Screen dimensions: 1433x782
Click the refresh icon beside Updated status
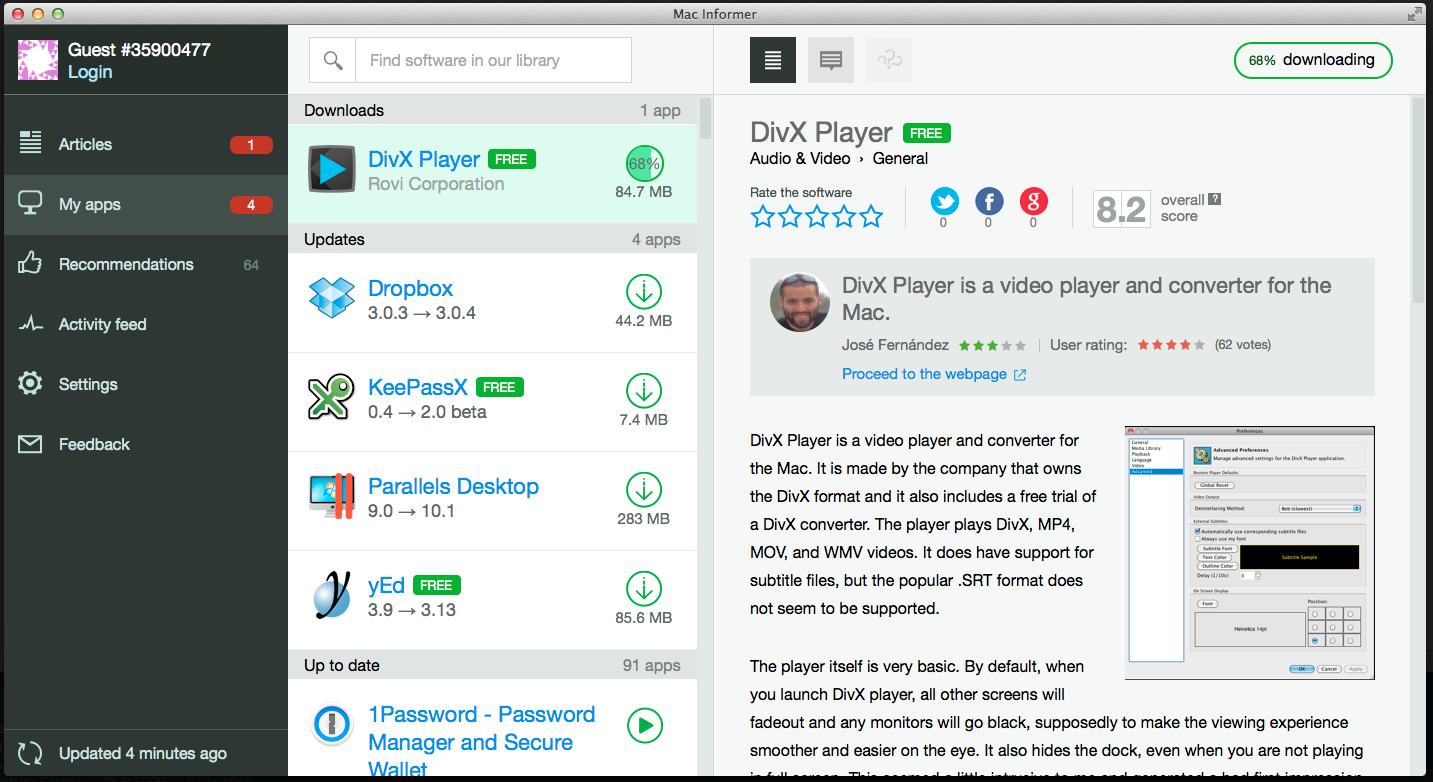tap(30, 754)
